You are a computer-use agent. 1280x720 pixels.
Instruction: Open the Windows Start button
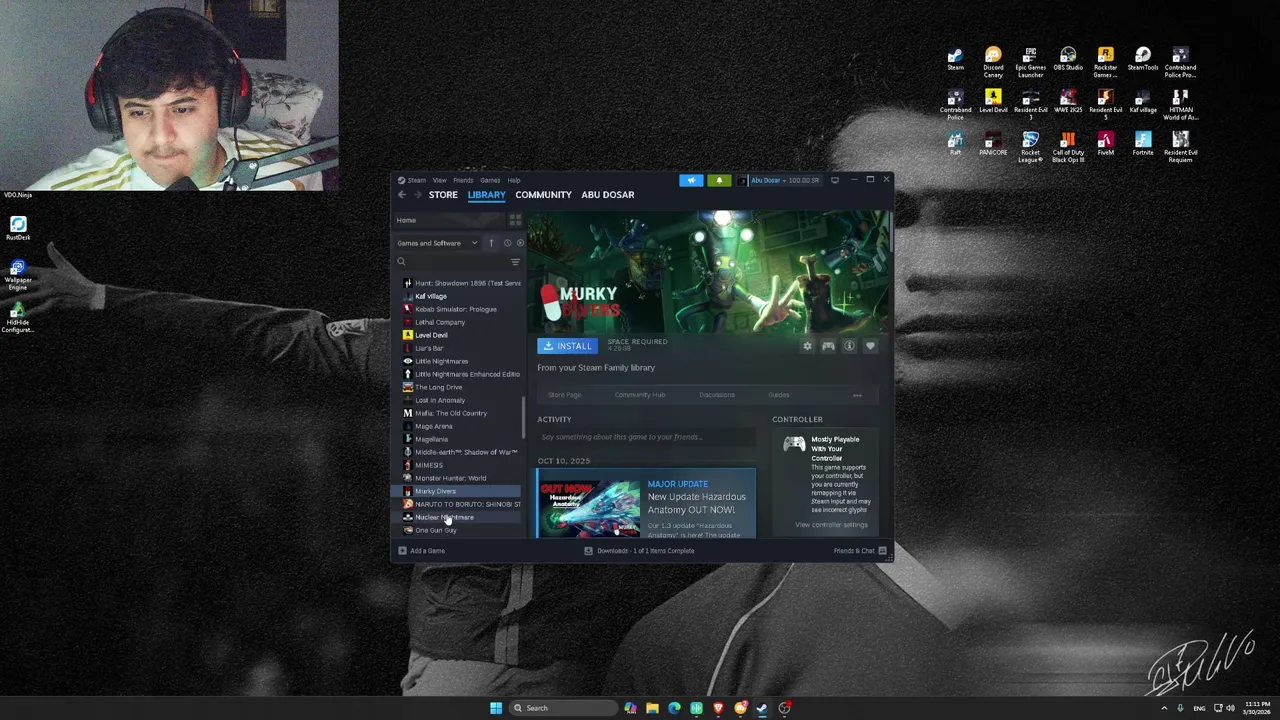pos(496,708)
